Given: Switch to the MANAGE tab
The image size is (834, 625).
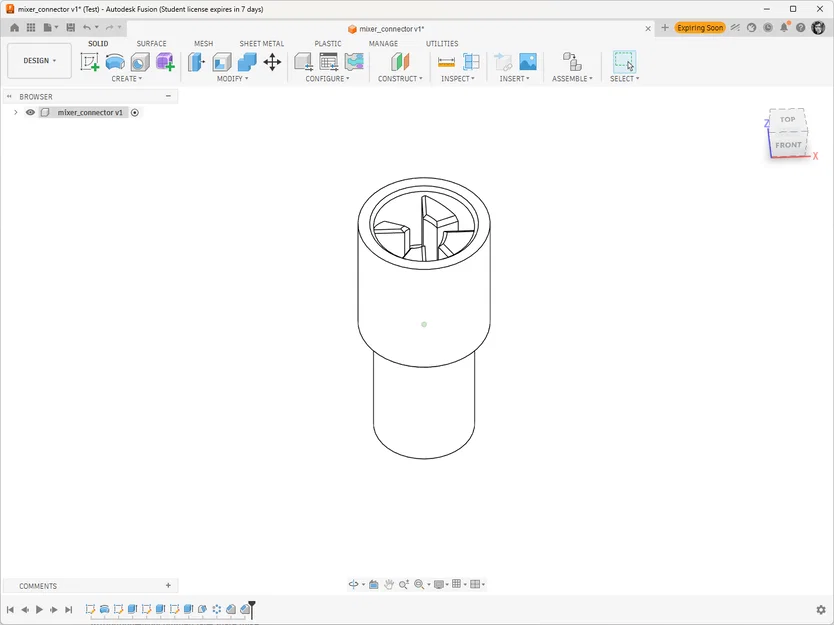Looking at the screenshot, I should tap(383, 44).
